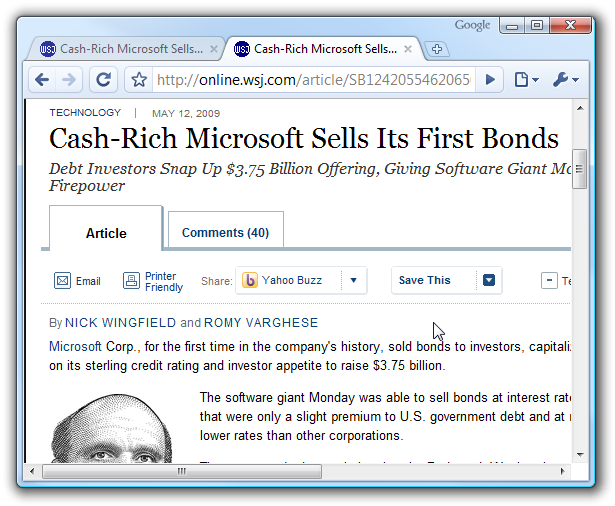The height and width of the screenshot is (506, 615).
Task: Click the vertical scrollbar down arrow
Action: click(x=580, y=455)
